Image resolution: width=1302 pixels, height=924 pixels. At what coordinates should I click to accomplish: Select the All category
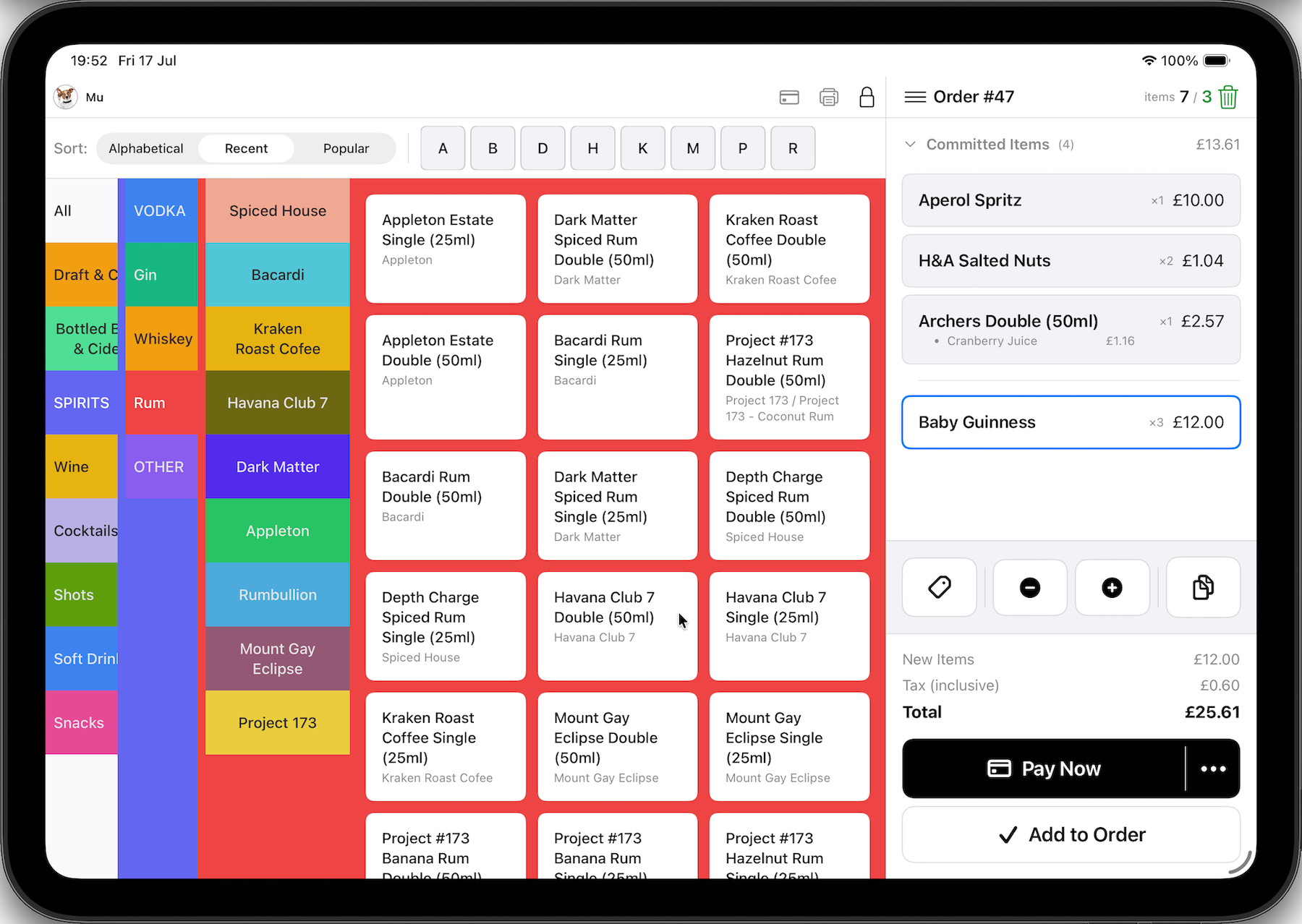click(x=82, y=210)
